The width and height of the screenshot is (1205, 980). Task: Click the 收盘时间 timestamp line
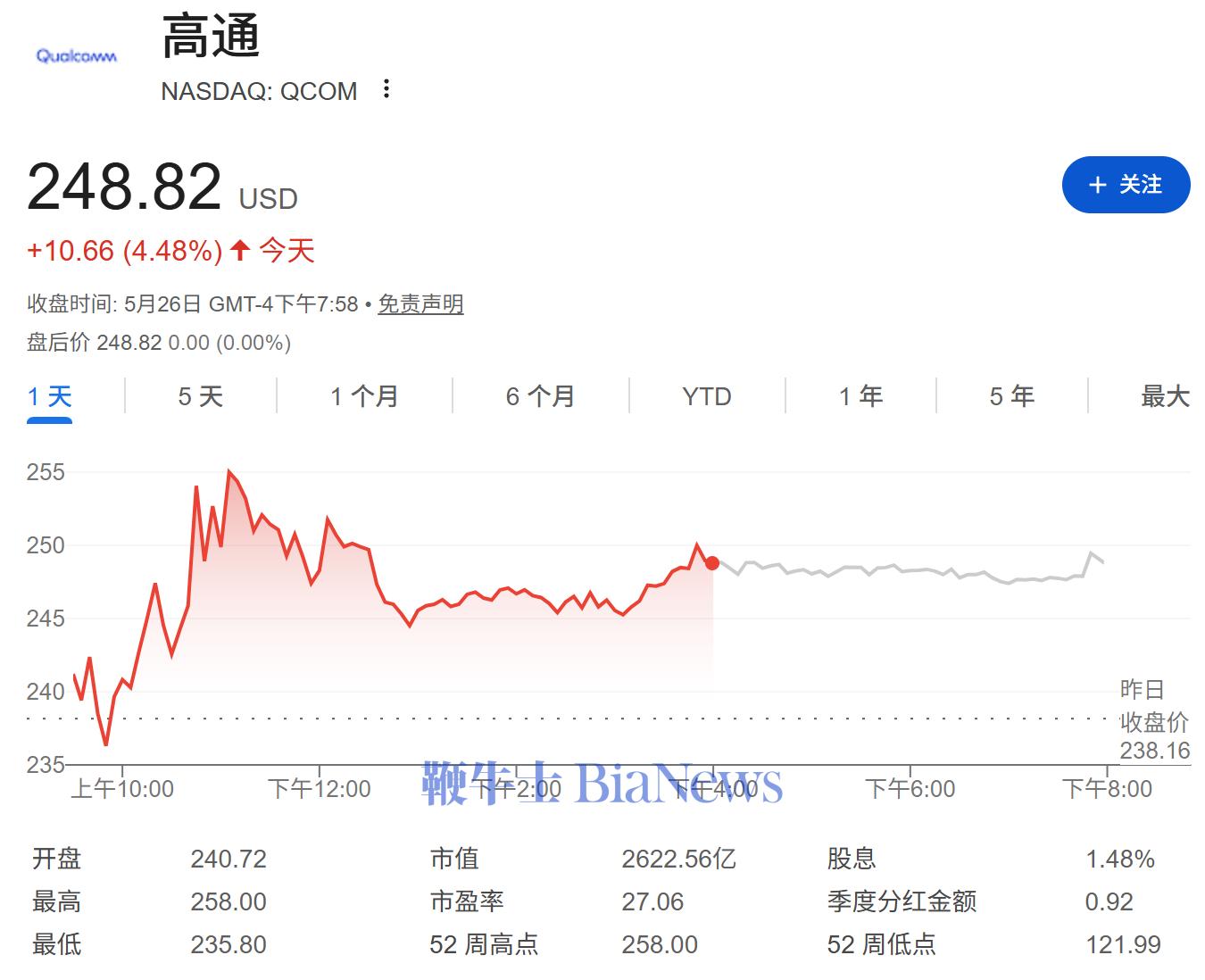point(193,304)
